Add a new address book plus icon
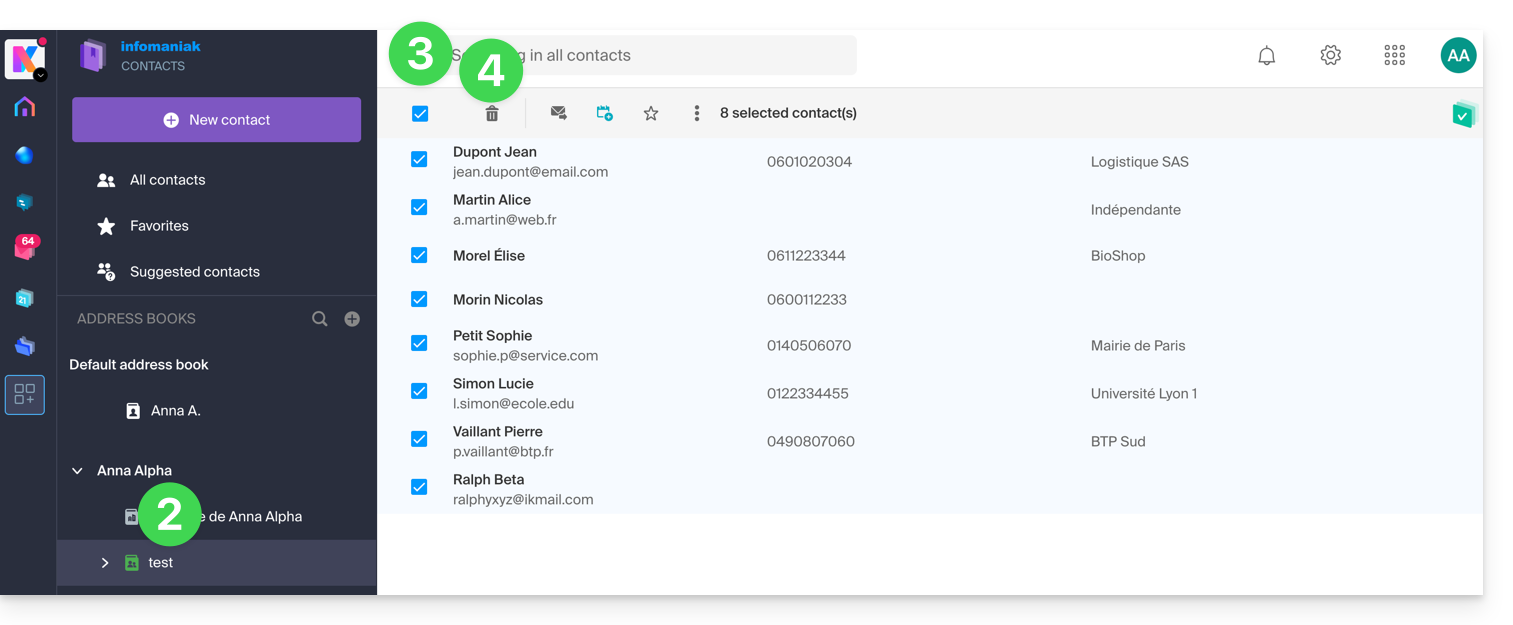Image resolution: width=1513 pixels, height=625 pixels. 352,319
